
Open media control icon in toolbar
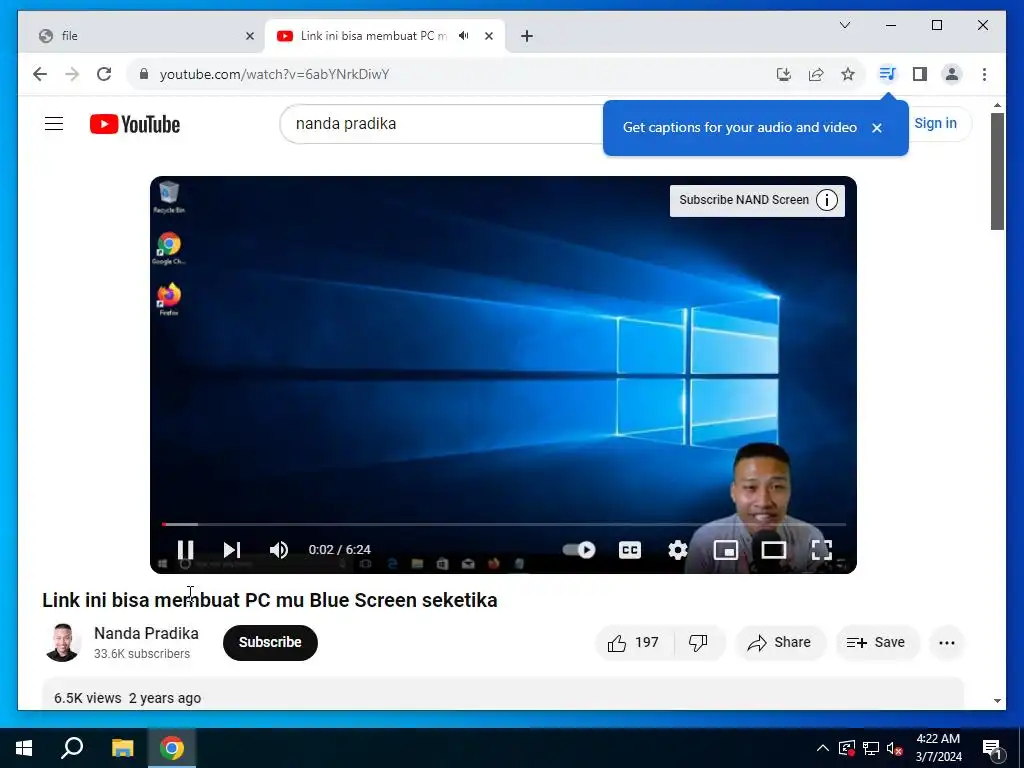tap(887, 74)
